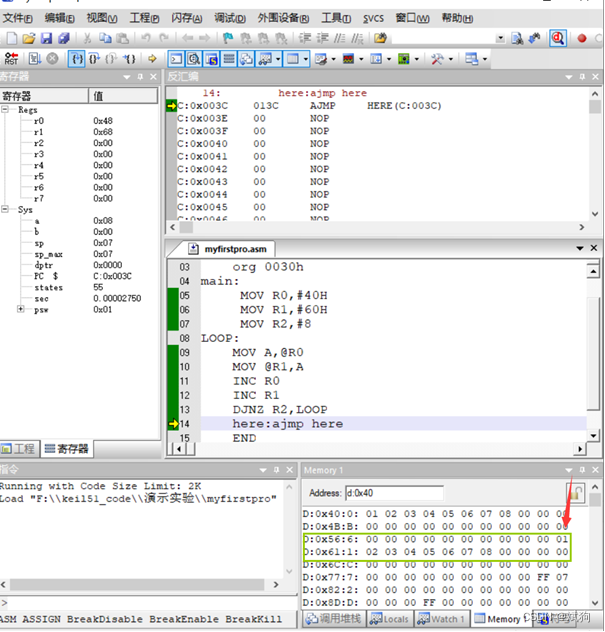This screenshot has width=605, height=632.
Task: Toggle auto-hide pin on registers panel
Action: coord(140,77)
